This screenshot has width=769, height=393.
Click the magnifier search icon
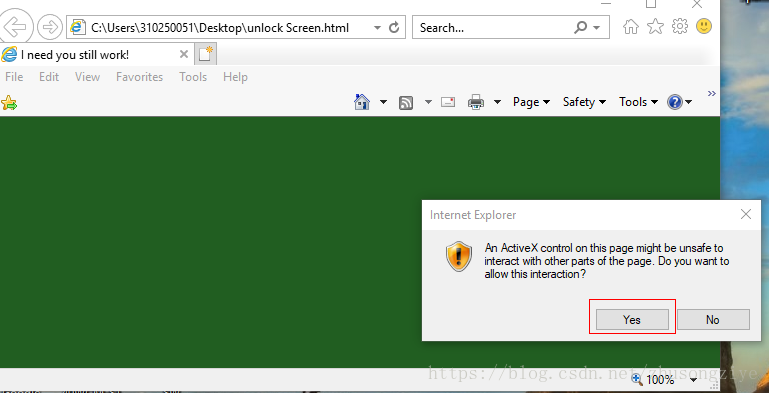(x=580, y=28)
